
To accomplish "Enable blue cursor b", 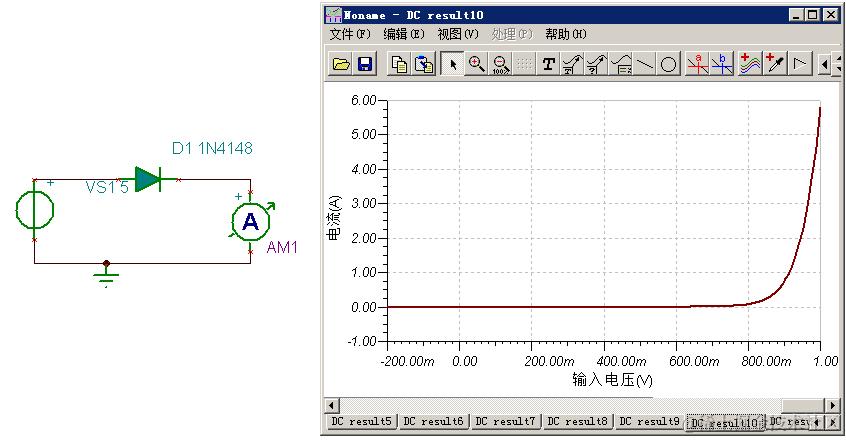I will [722, 64].
